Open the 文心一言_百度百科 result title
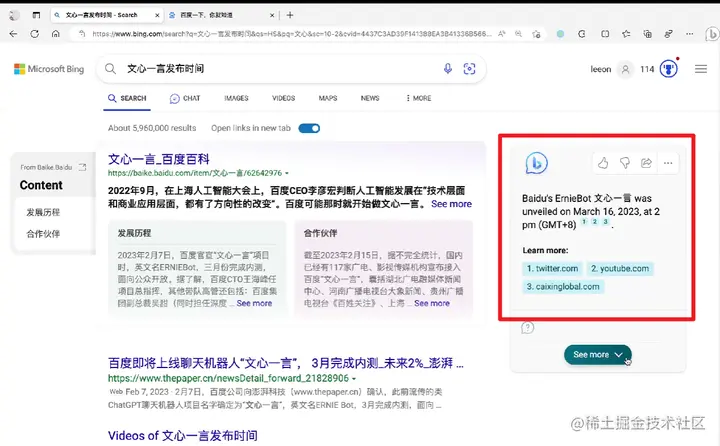The width and height of the screenshot is (720, 446). tap(158, 159)
